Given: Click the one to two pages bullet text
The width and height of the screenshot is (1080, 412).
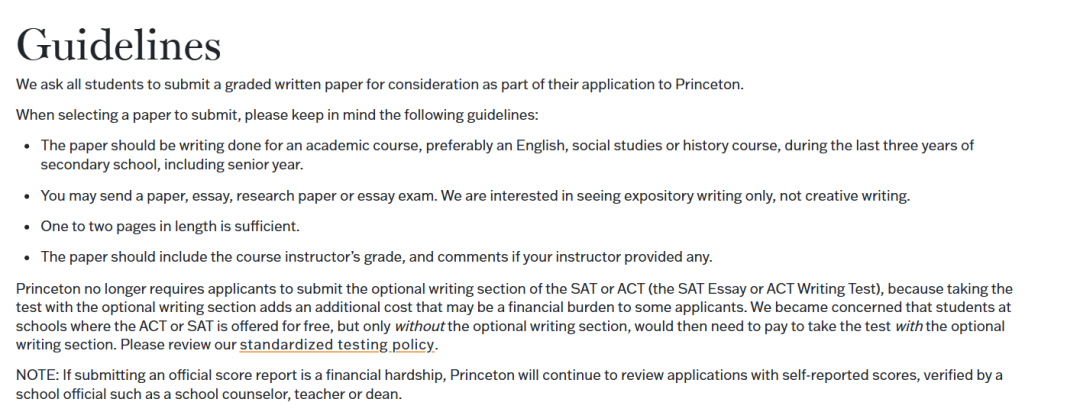Looking at the screenshot, I should 170,226.
